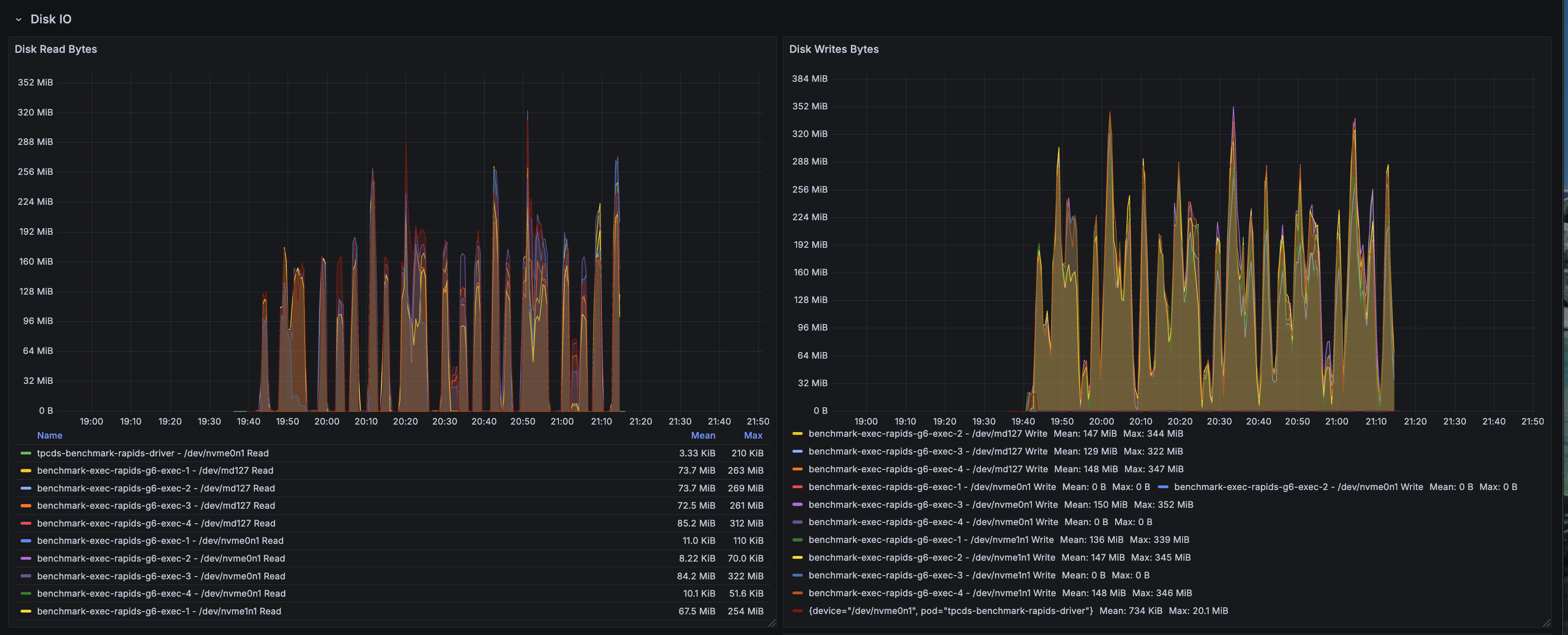Click yellow swatch of exec-1 /dev/nvme1n1 Read
This screenshot has width=1568, height=635.
tap(26, 611)
